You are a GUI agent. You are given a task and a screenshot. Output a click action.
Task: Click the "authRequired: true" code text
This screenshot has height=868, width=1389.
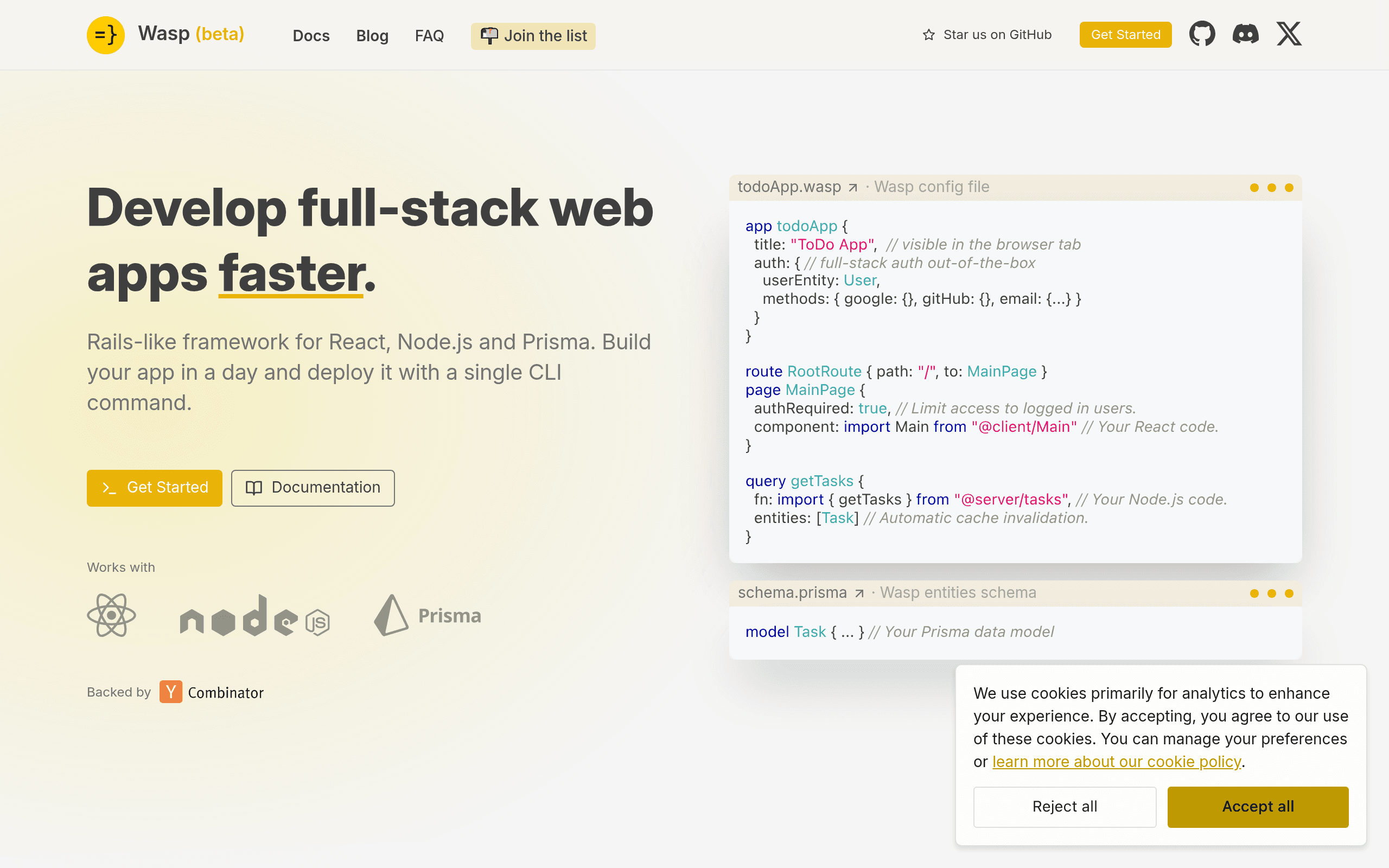coord(820,408)
